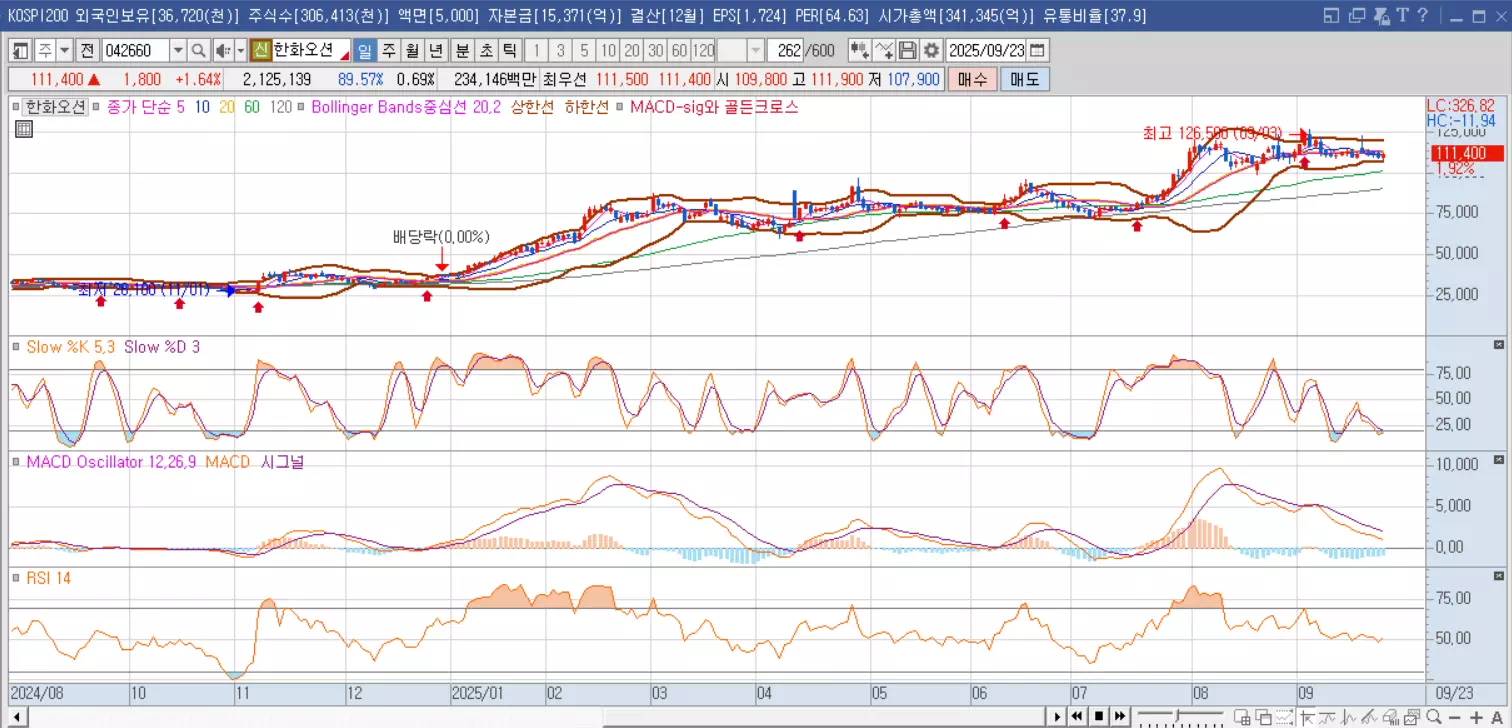Expand the speaker options dropdown arrow
This screenshot has height=728, width=1512.
point(240,51)
